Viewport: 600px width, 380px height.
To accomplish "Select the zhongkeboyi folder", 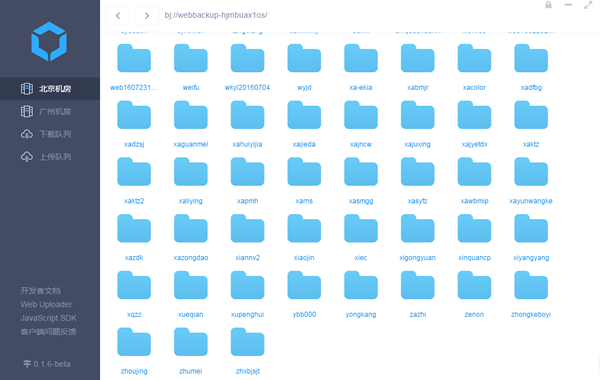I will click(531, 294).
